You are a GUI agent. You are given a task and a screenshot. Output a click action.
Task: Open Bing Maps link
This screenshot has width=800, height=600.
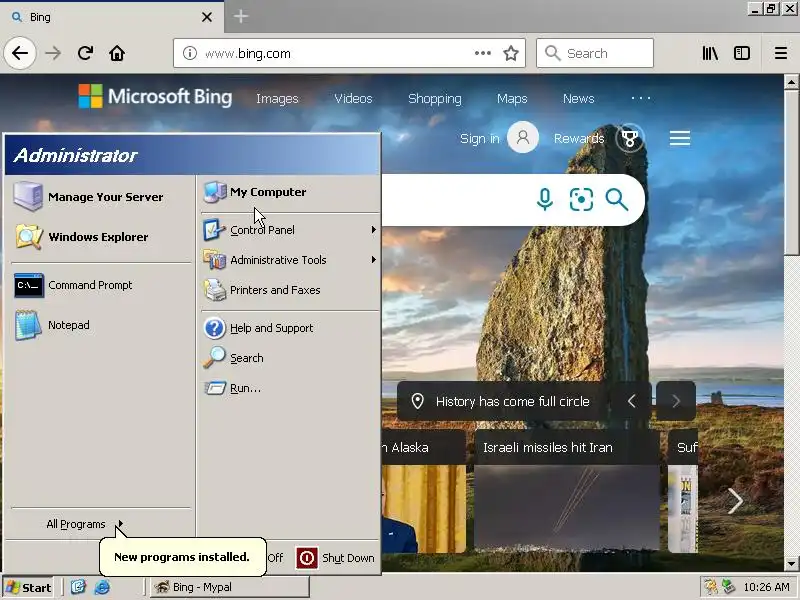(x=512, y=98)
